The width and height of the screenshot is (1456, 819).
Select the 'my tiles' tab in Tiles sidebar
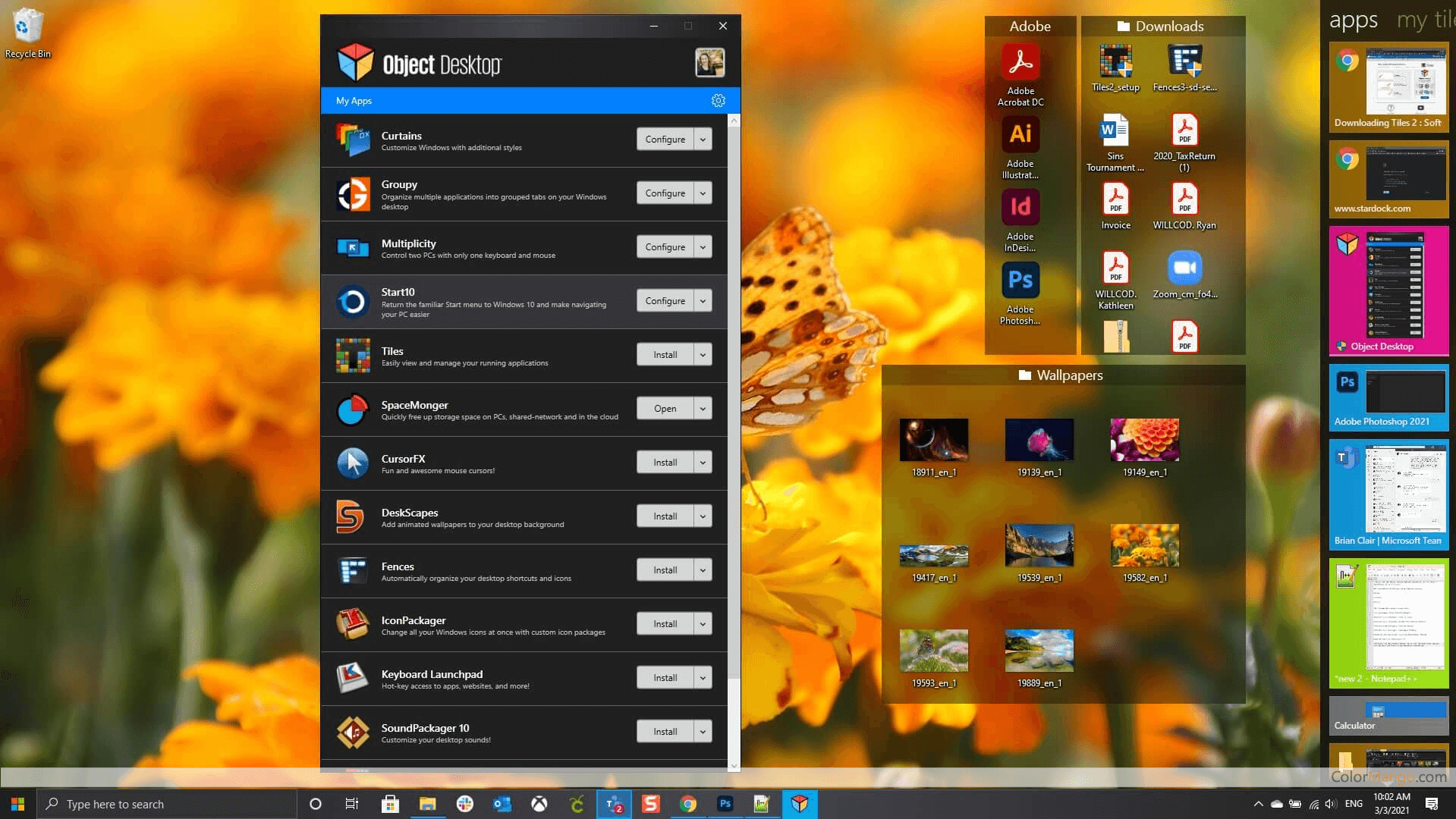pyautogui.click(x=1425, y=20)
